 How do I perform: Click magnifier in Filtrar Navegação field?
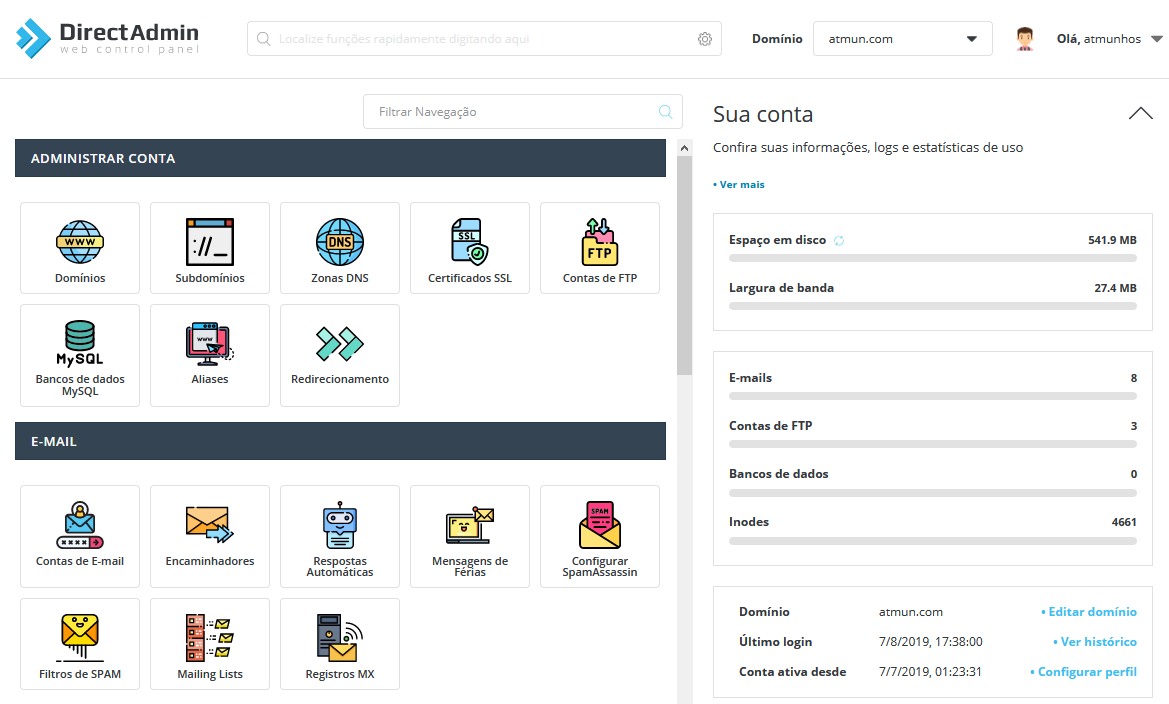[x=666, y=112]
